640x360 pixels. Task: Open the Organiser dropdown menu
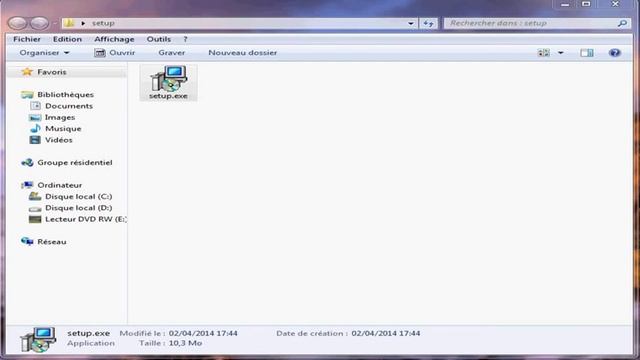pyautogui.click(x=44, y=53)
